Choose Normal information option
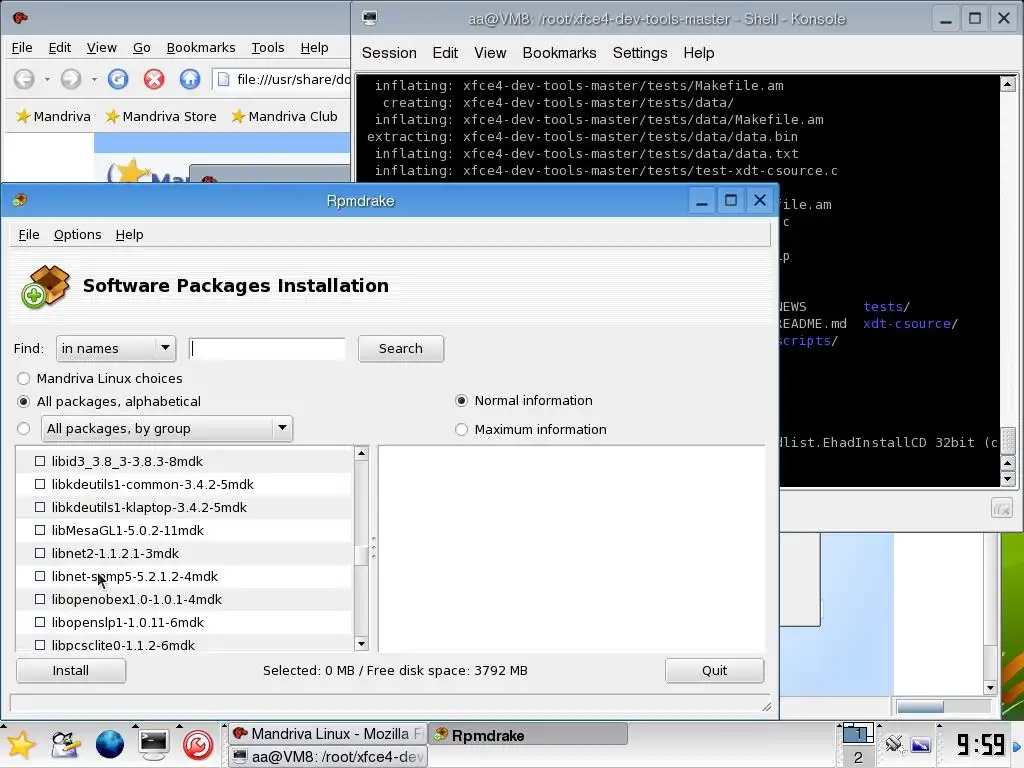1024x768 pixels. (x=461, y=400)
